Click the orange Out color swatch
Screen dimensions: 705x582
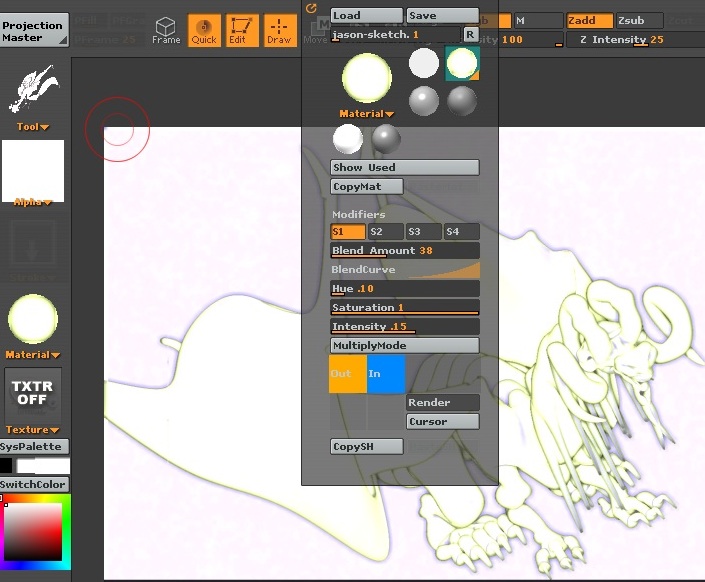point(348,374)
